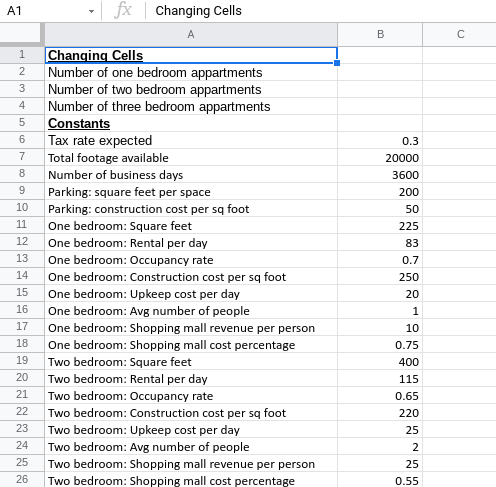The height and width of the screenshot is (487, 496).
Task: Select cell 'Two bedroom: Upkeep cost per day'
Action: [191, 429]
